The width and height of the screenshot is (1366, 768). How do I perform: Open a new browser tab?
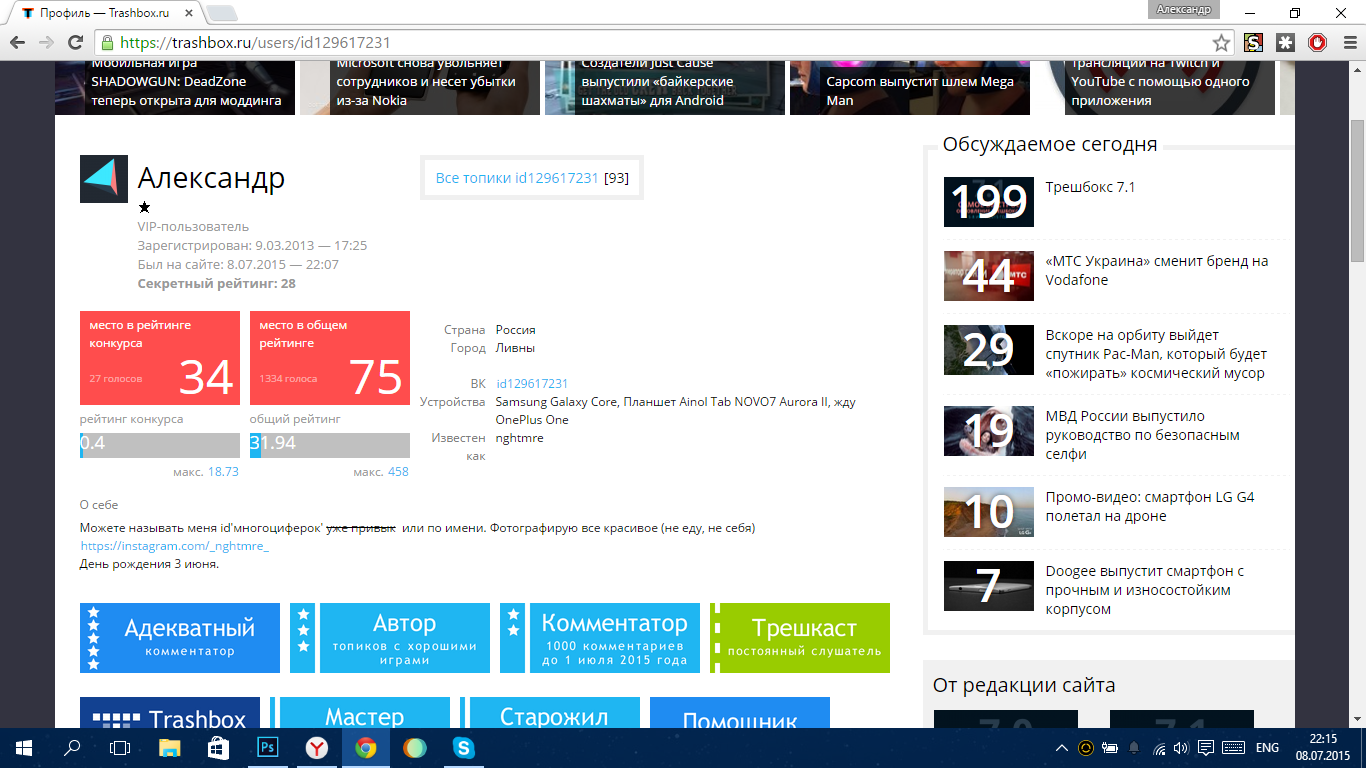coord(221,13)
